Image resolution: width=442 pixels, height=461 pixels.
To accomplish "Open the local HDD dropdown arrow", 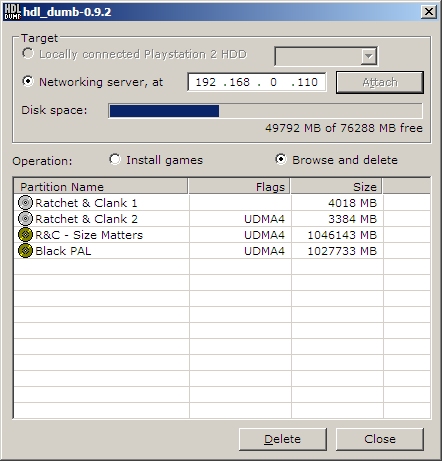I will [368, 56].
